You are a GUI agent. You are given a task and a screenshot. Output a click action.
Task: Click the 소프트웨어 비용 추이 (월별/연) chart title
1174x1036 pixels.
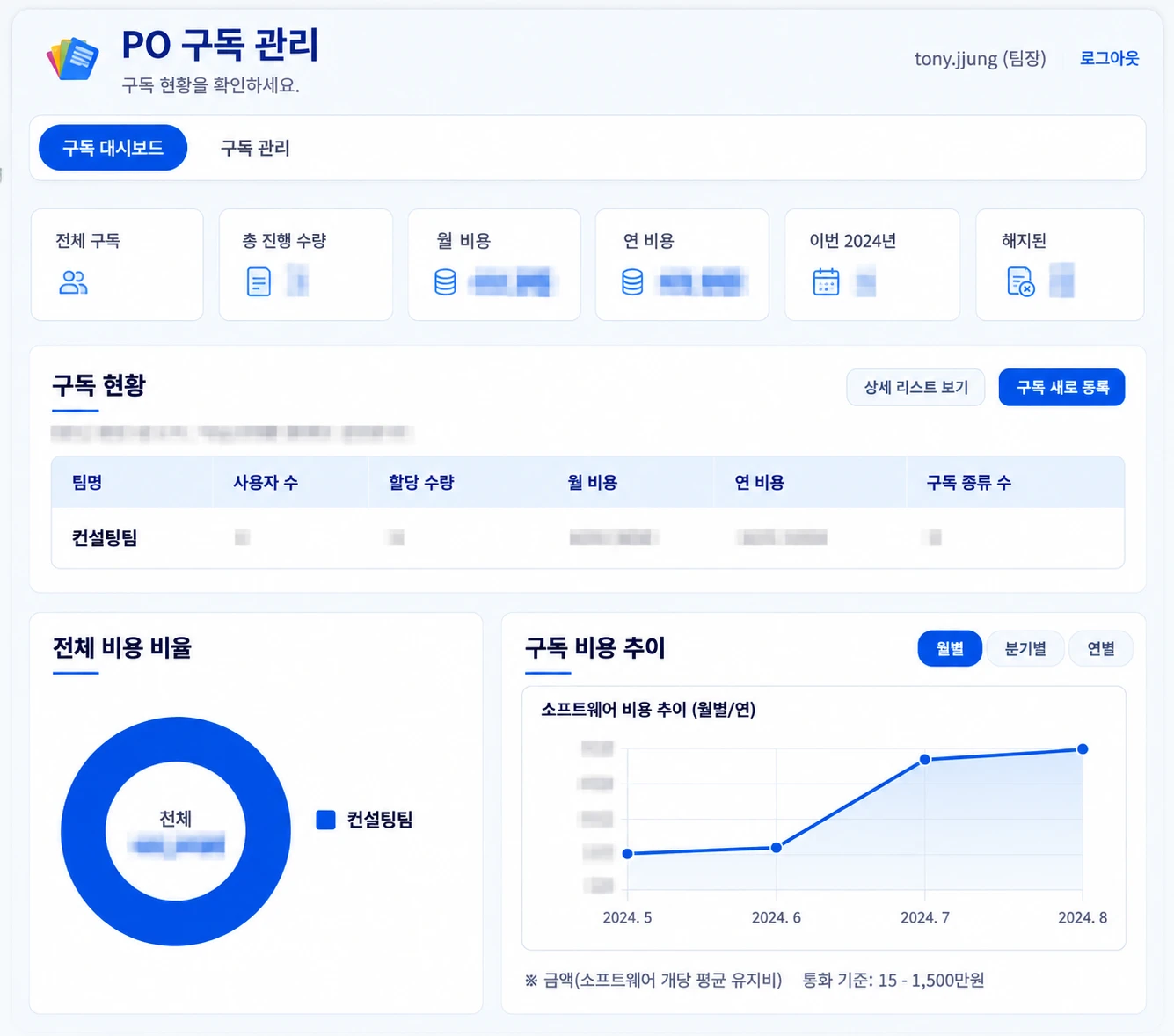[x=648, y=709]
